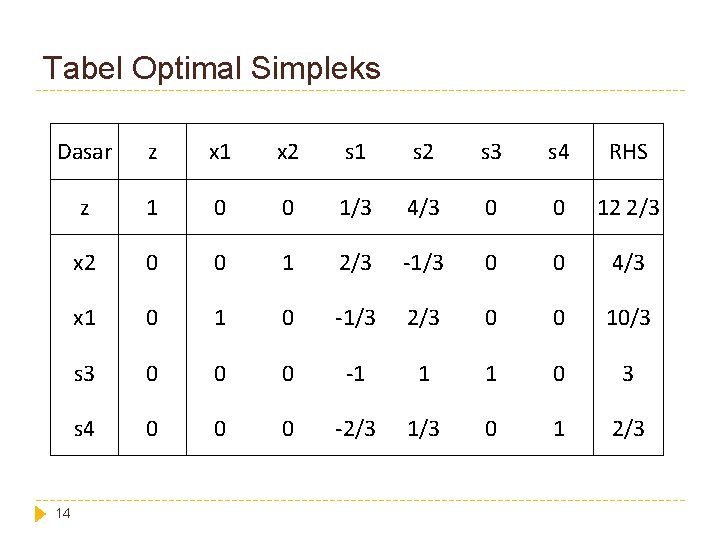This screenshot has height=540, width=720.
Task: Select the x1 row label in Dasar column
Action: coord(84,318)
